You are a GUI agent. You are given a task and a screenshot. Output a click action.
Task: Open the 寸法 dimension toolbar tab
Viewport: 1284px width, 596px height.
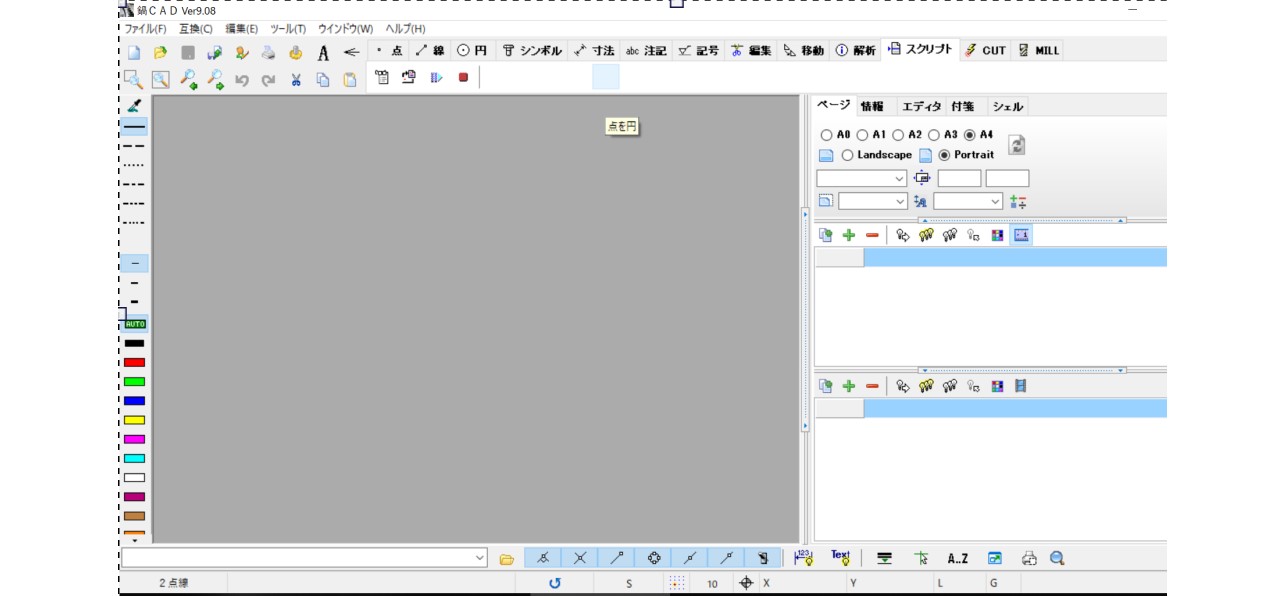coord(594,50)
